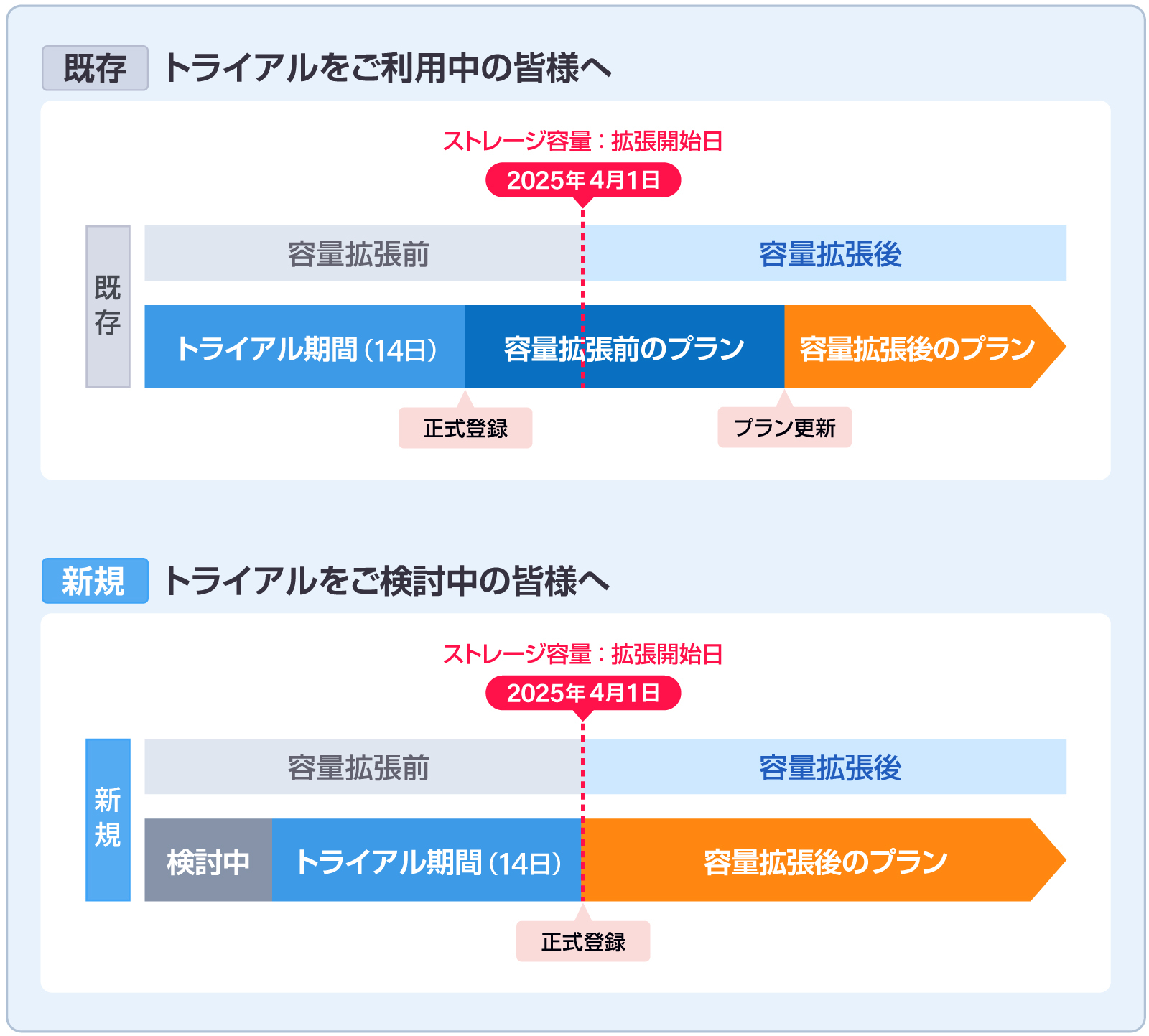Select the lower 2025年4月1日 date marker
This screenshot has width=1149, height=1036.
pos(583,693)
